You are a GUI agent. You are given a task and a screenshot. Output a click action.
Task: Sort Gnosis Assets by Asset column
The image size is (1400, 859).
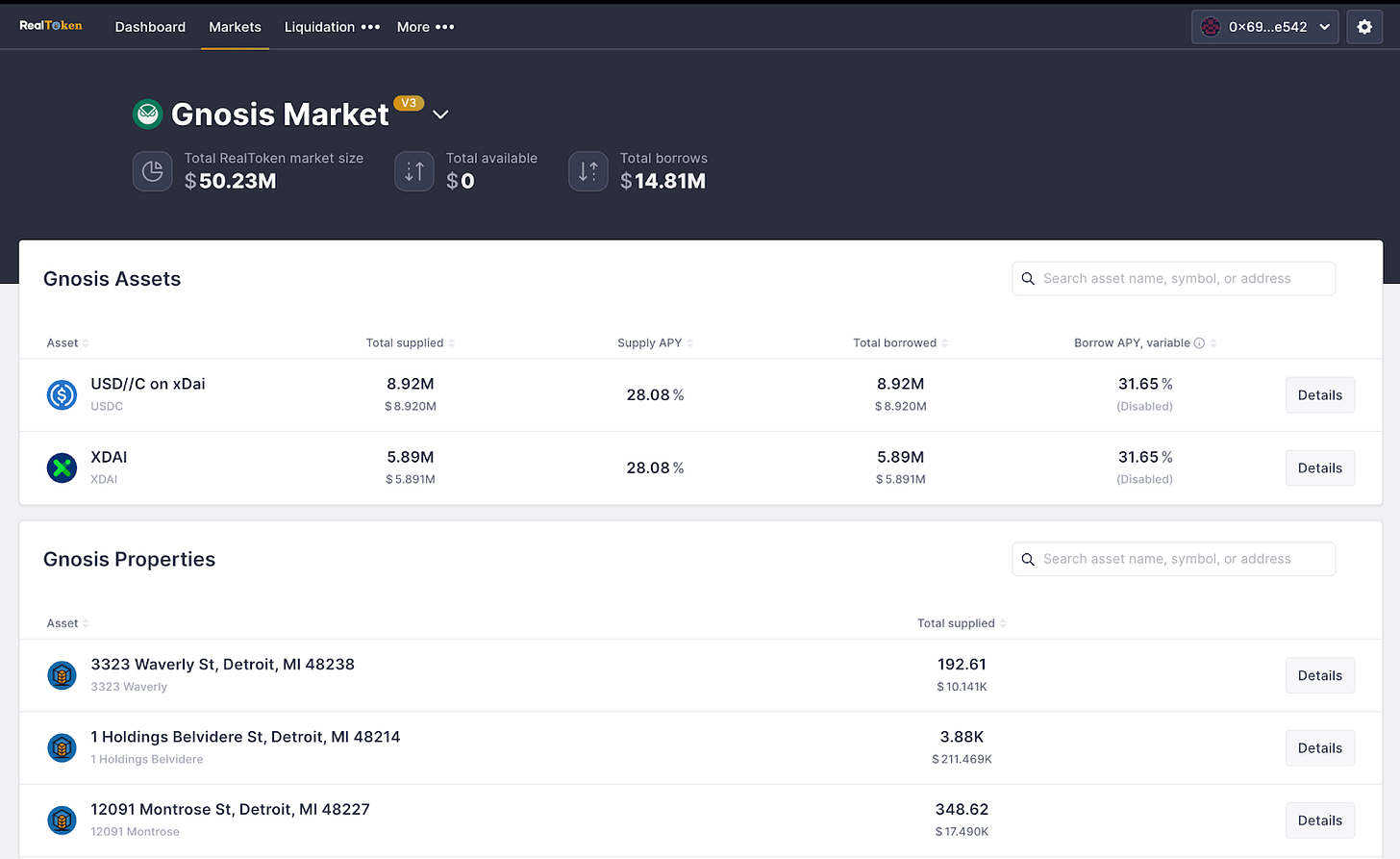tap(67, 343)
